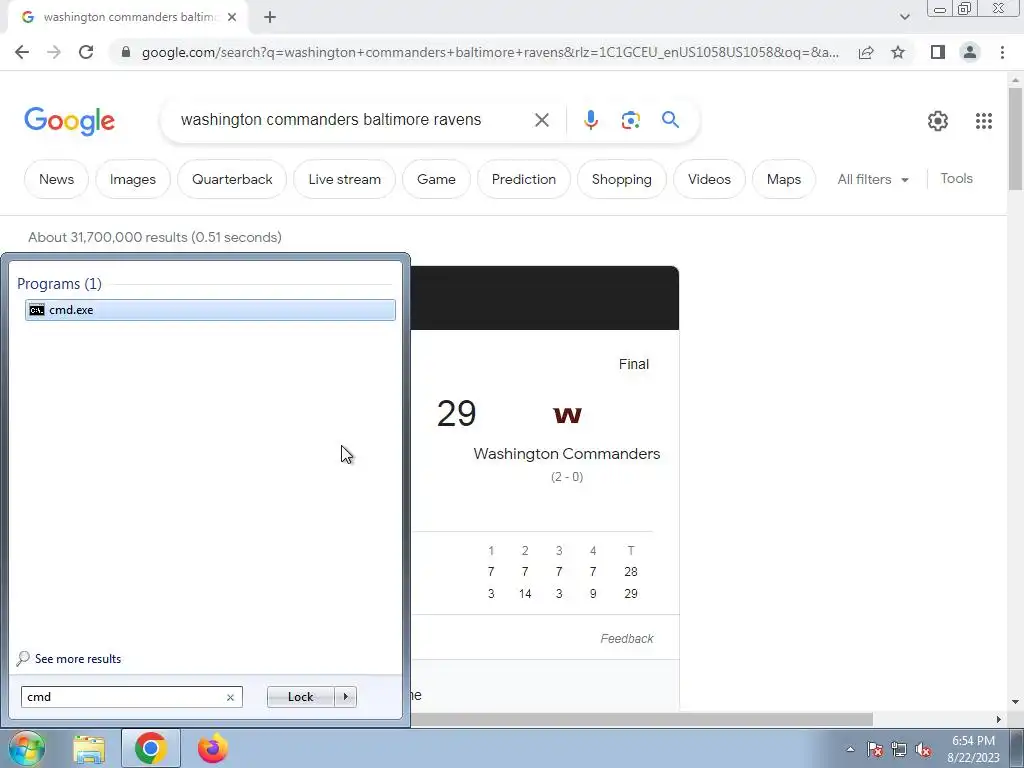The height and width of the screenshot is (768, 1024).
Task: Launch Firefox from the taskbar
Action: pyautogui.click(x=212, y=748)
